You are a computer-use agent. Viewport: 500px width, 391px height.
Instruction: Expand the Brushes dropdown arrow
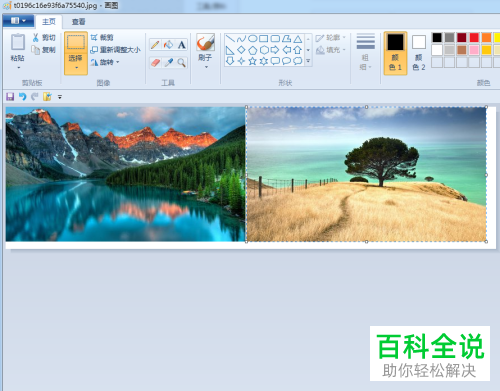(x=206, y=67)
